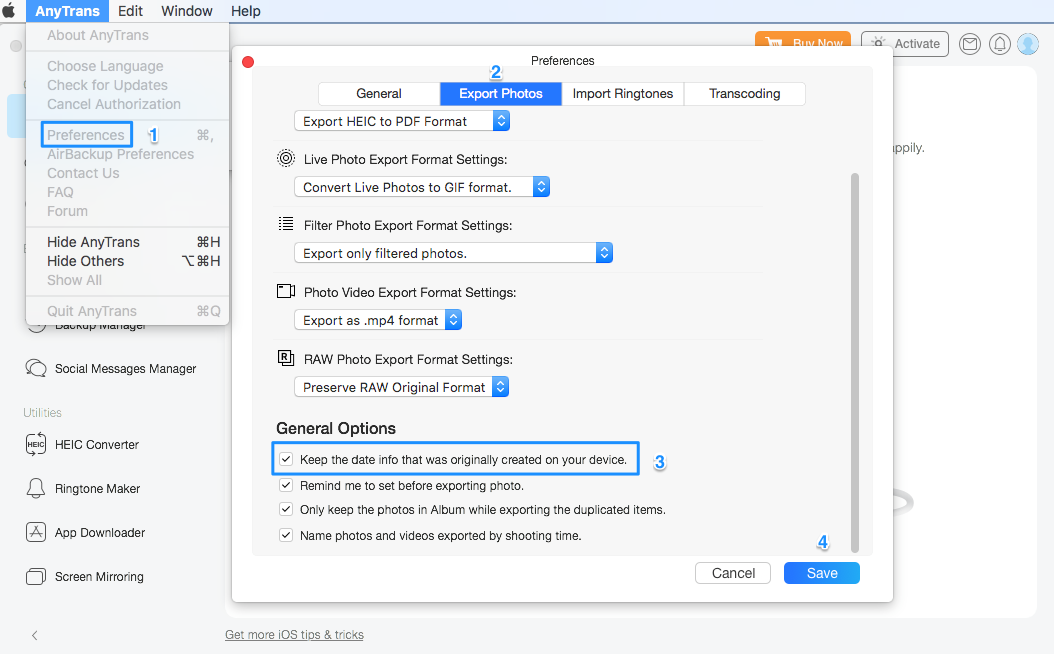Click the Live Photo settings icon
Viewport: 1054px width, 654px height.
(286, 159)
